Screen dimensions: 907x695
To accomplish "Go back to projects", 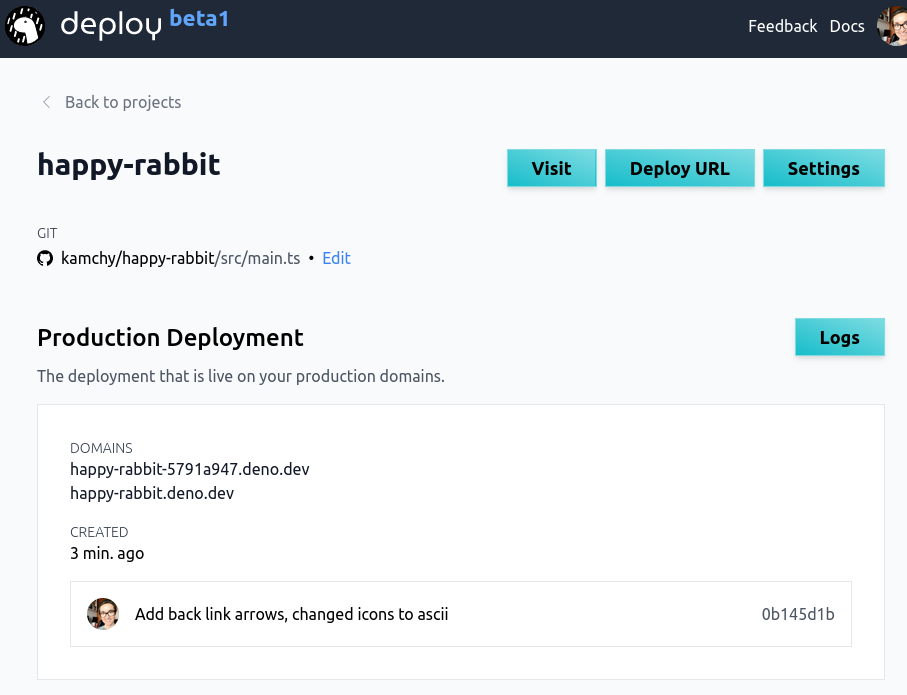I will pos(123,102).
